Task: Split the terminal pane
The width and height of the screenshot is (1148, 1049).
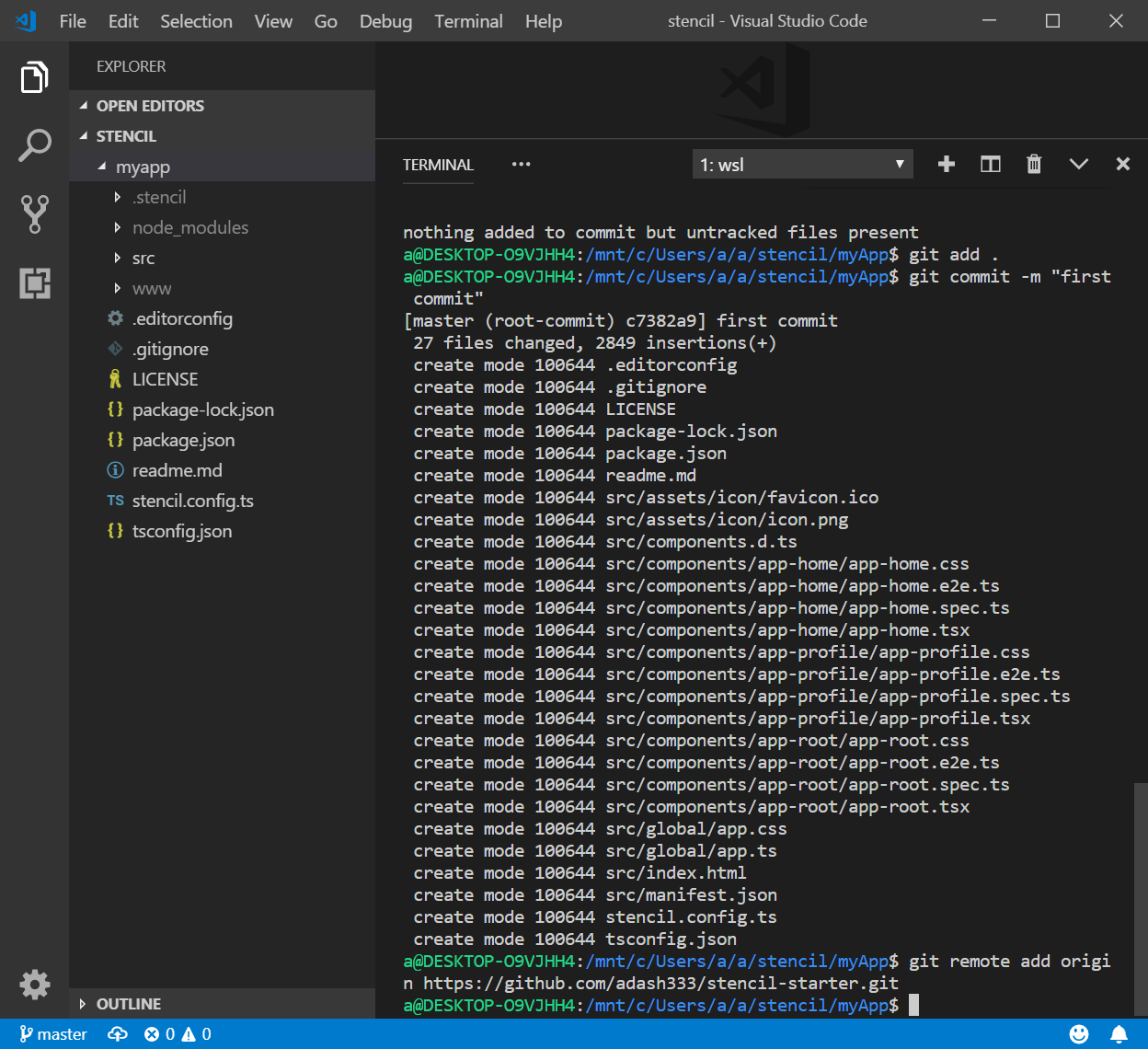Action: (x=990, y=165)
